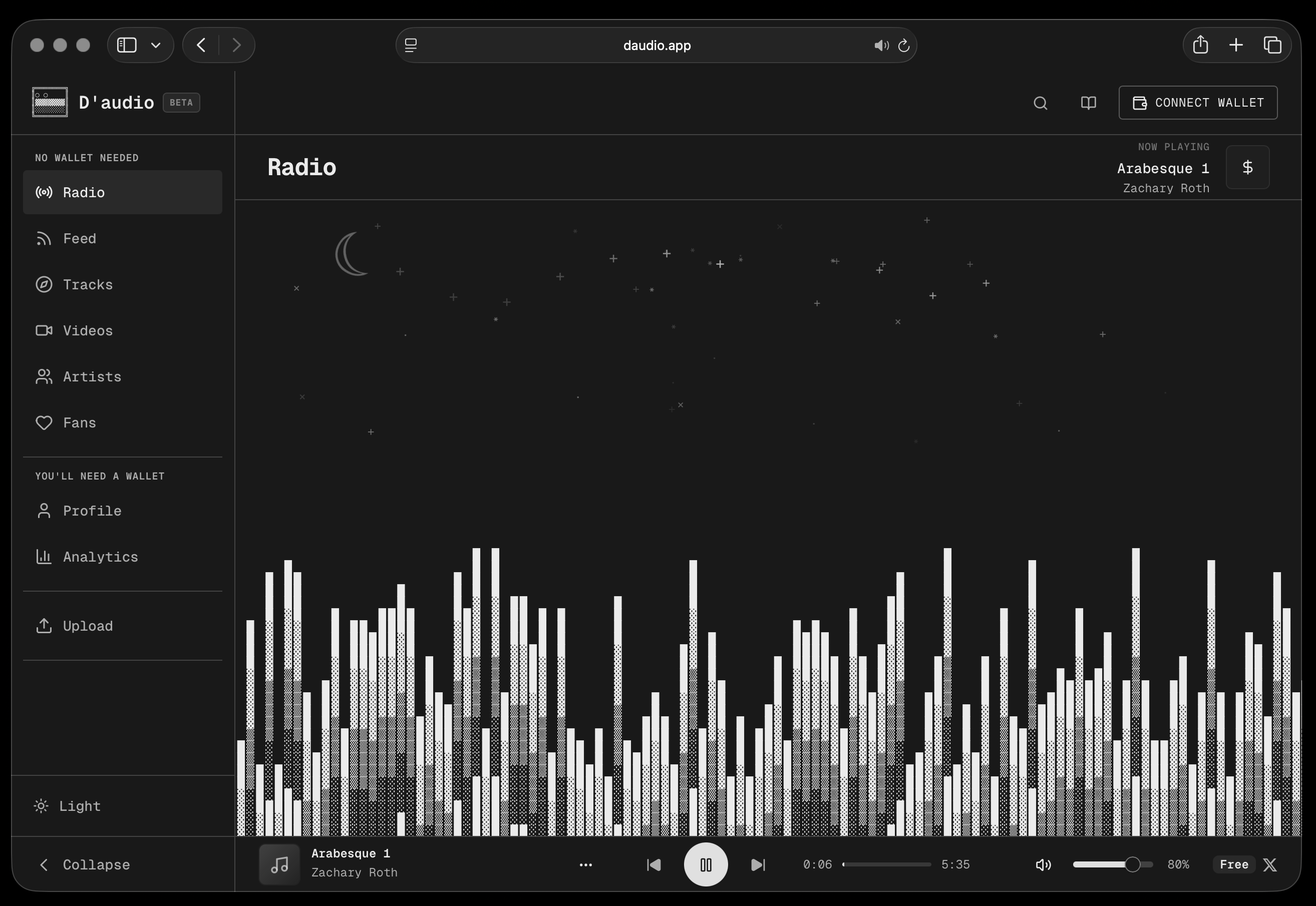Open the search icon in the header

1040,103
